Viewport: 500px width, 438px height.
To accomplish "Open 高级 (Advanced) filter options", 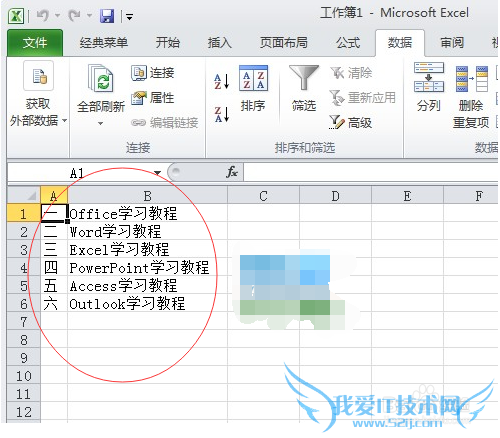I will 351,123.
